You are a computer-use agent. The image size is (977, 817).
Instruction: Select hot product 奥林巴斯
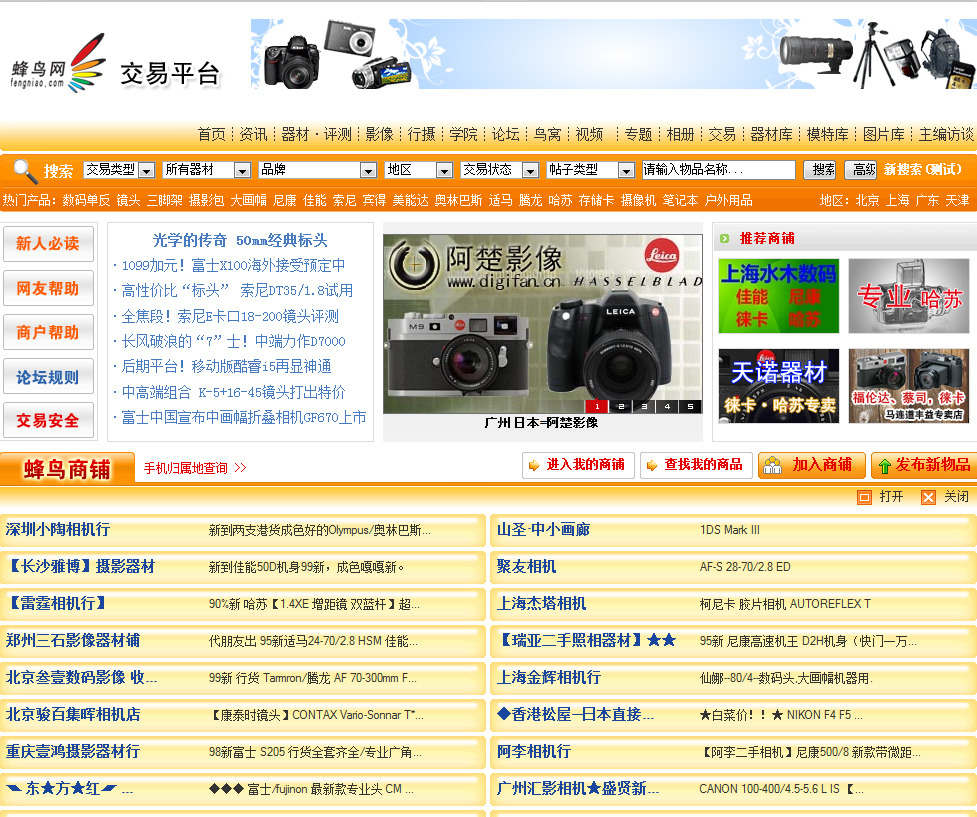tap(458, 200)
